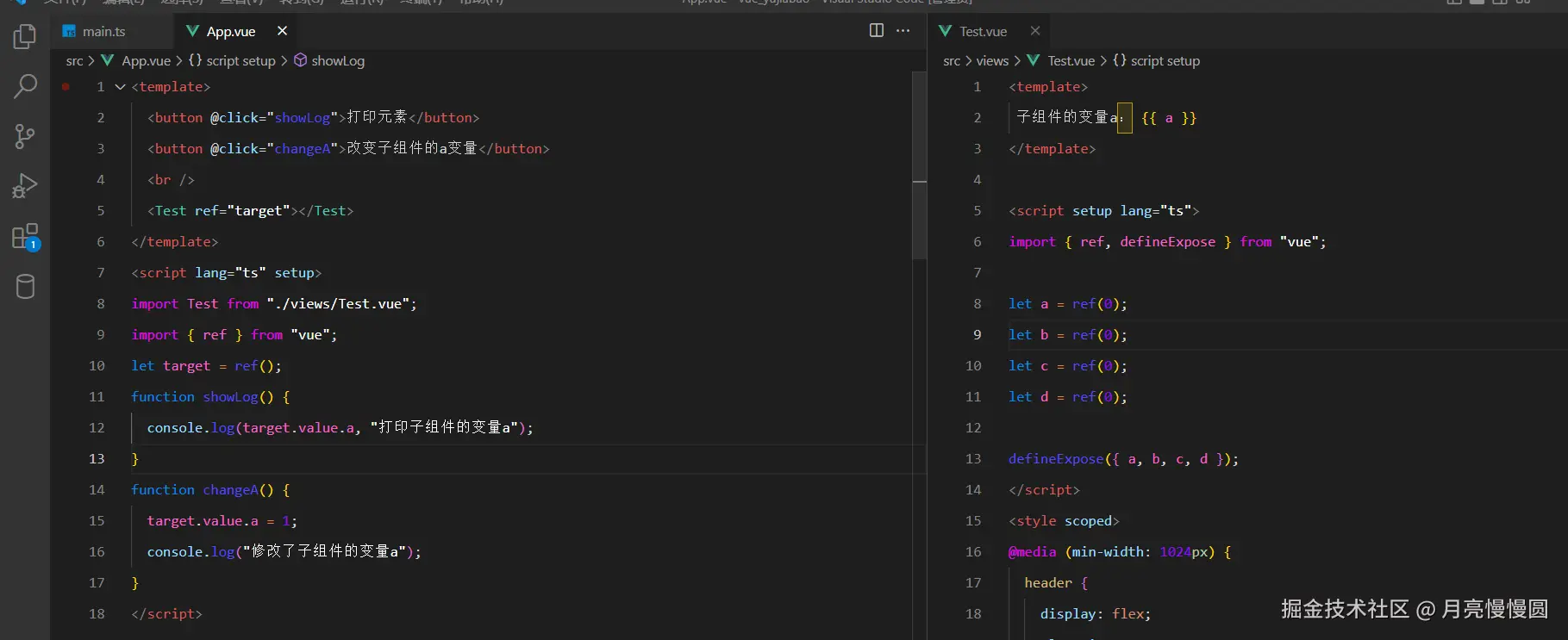This screenshot has width=1568, height=640.
Task: Open the Search view in the activity bar
Action: click(25, 86)
